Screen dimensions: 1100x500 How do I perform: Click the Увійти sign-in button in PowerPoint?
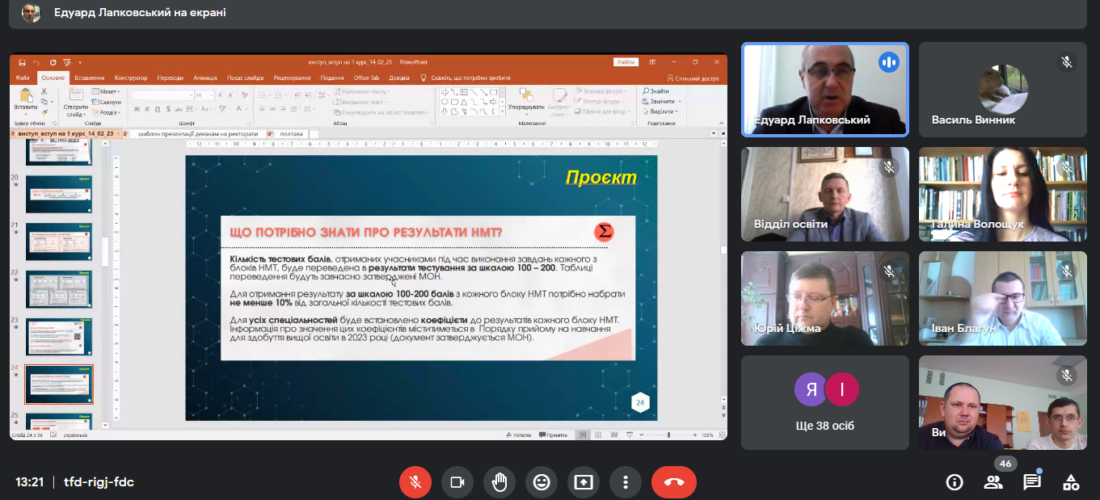coord(626,62)
